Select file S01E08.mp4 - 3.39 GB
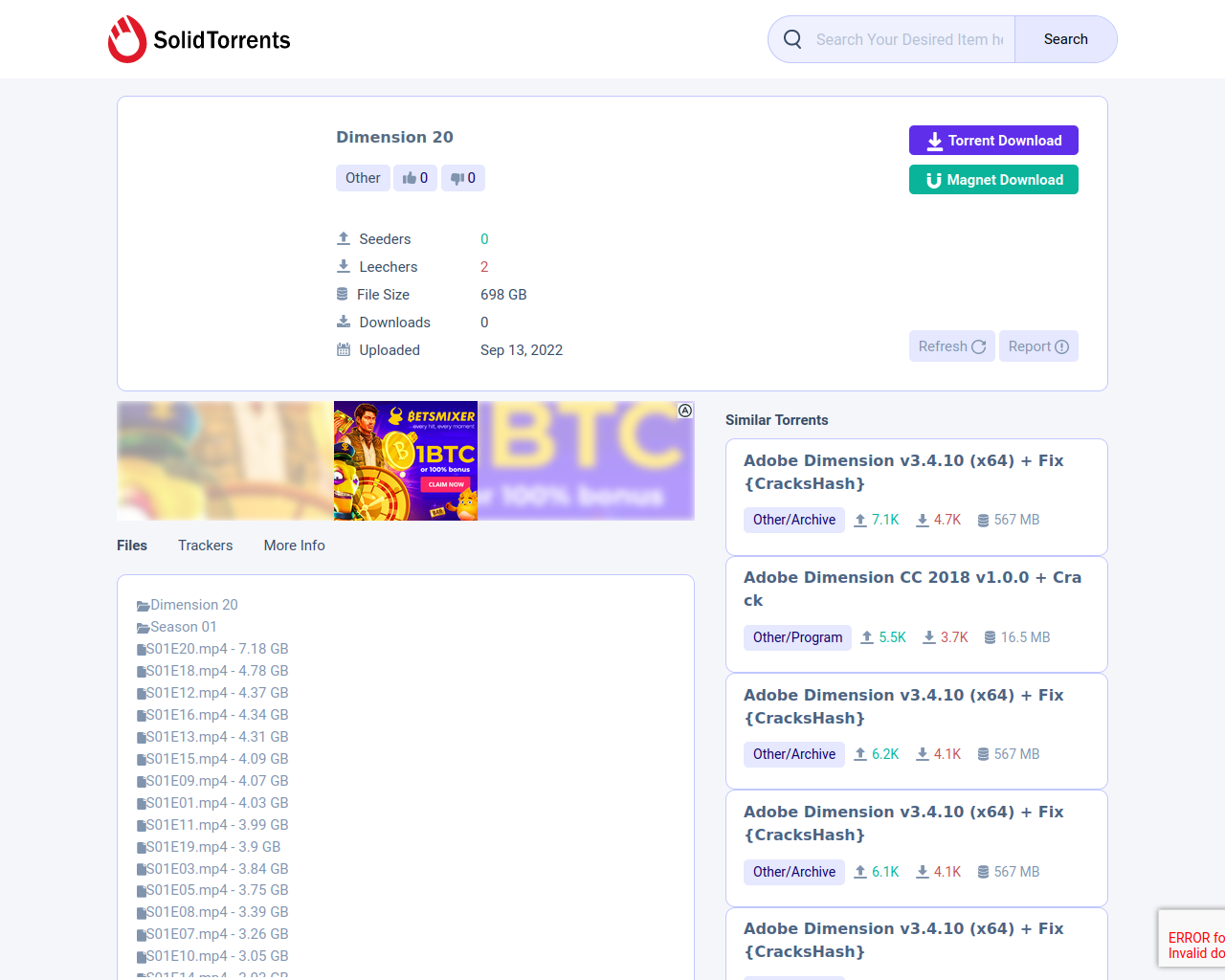Viewport: 1225px width, 980px height. point(217,912)
